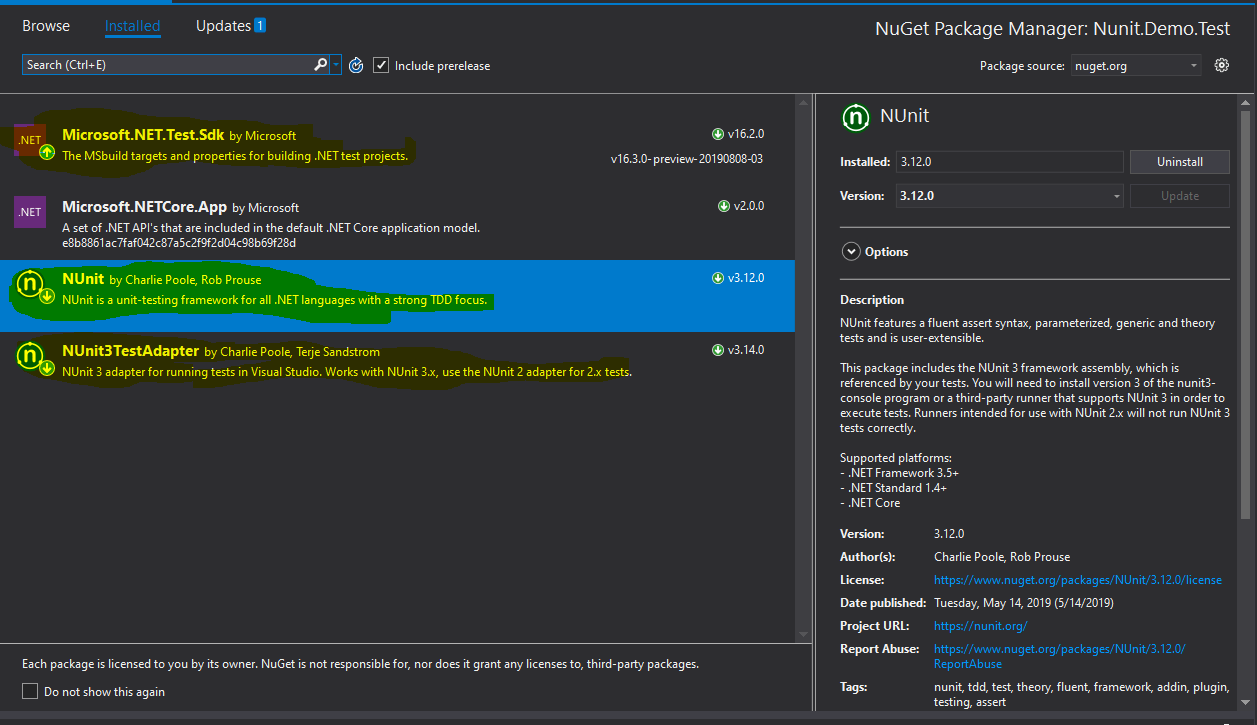Image resolution: width=1257 pixels, height=725 pixels.
Task: Click the NUnit logo in details pane
Action: point(855,117)
